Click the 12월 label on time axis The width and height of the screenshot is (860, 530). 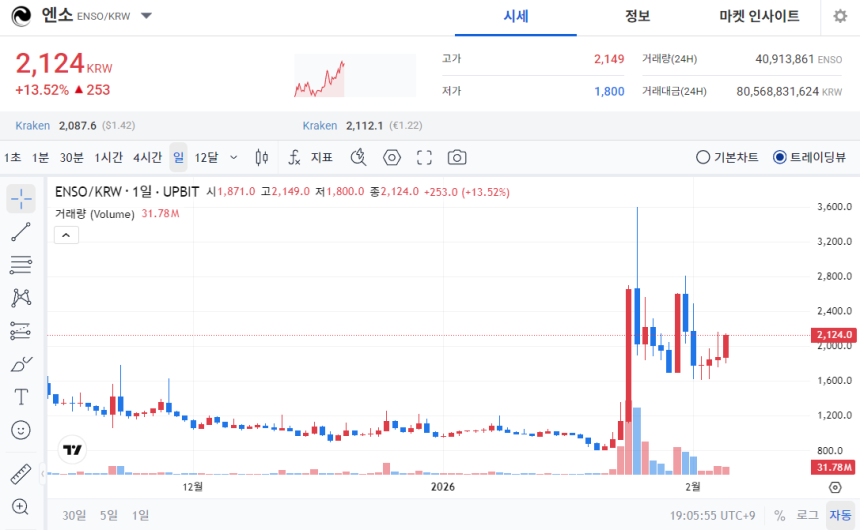click(x=193, y=487)
